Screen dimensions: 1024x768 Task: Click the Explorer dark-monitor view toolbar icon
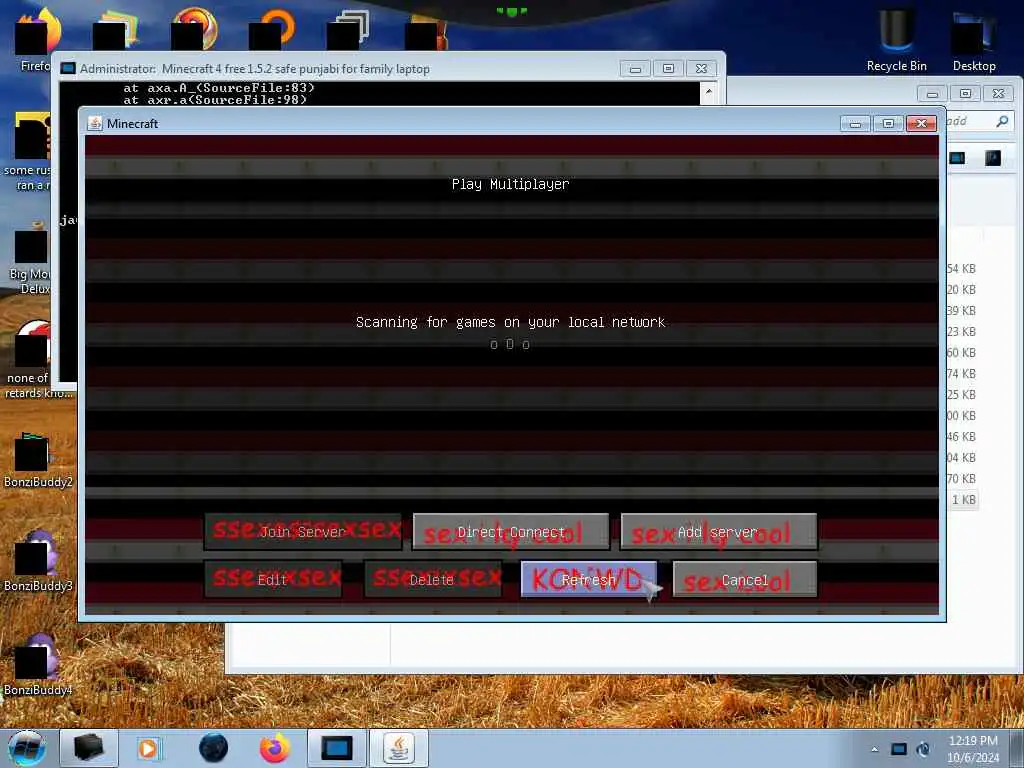point(957,158)
